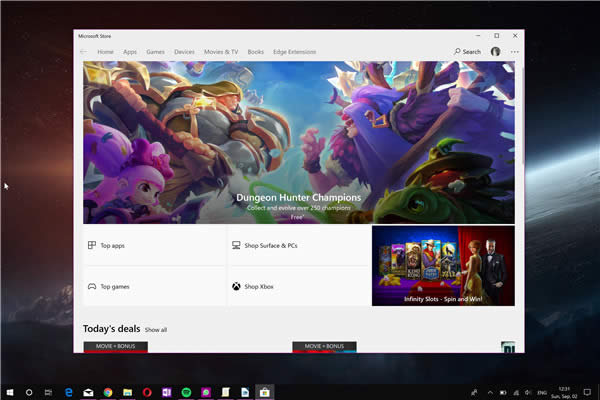Open the Search button in the Store
This screenshot has width=600, height=400.
pyautogui.click(x=467, y=52)
